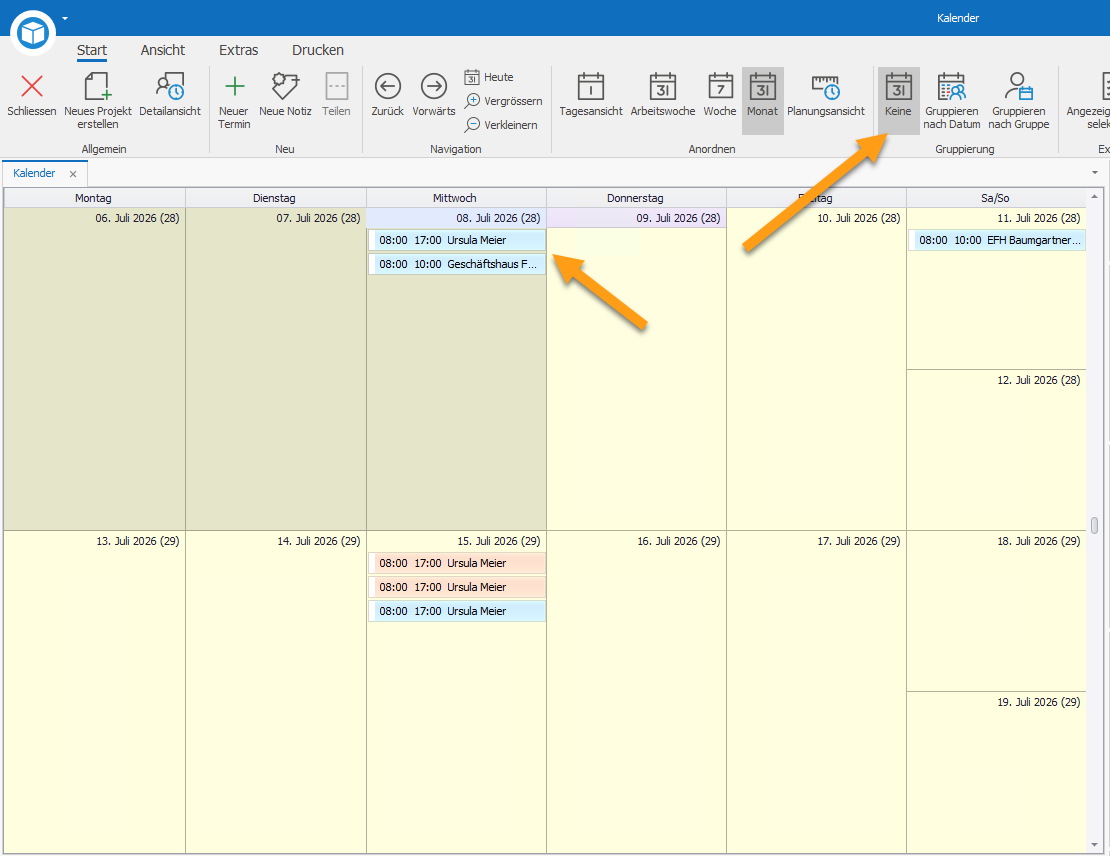Viewport: 1110px width, 856px height.
Task: Choose Gruppieren nach Gruppe
Action: 1019,101
